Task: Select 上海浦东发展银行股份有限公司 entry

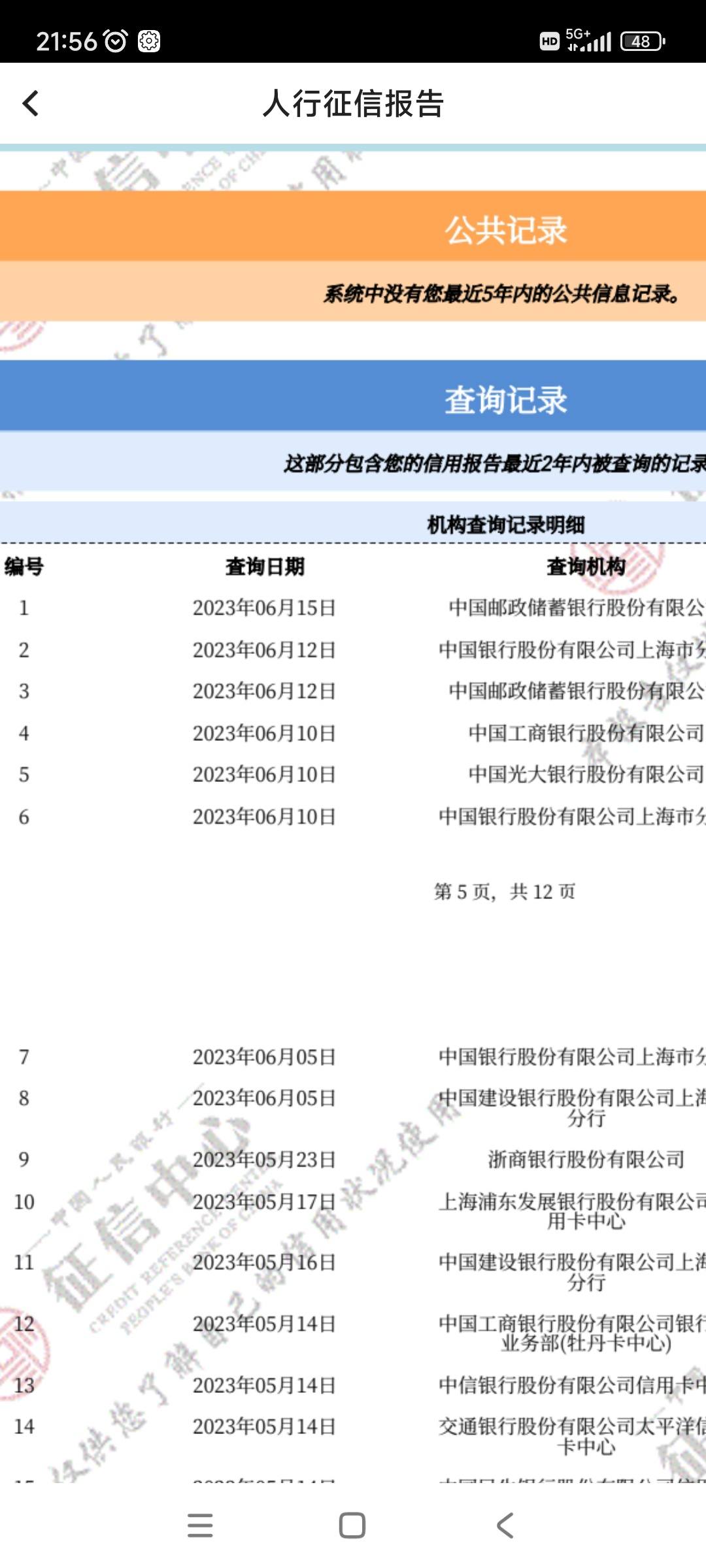Action: coord(573,1211)
